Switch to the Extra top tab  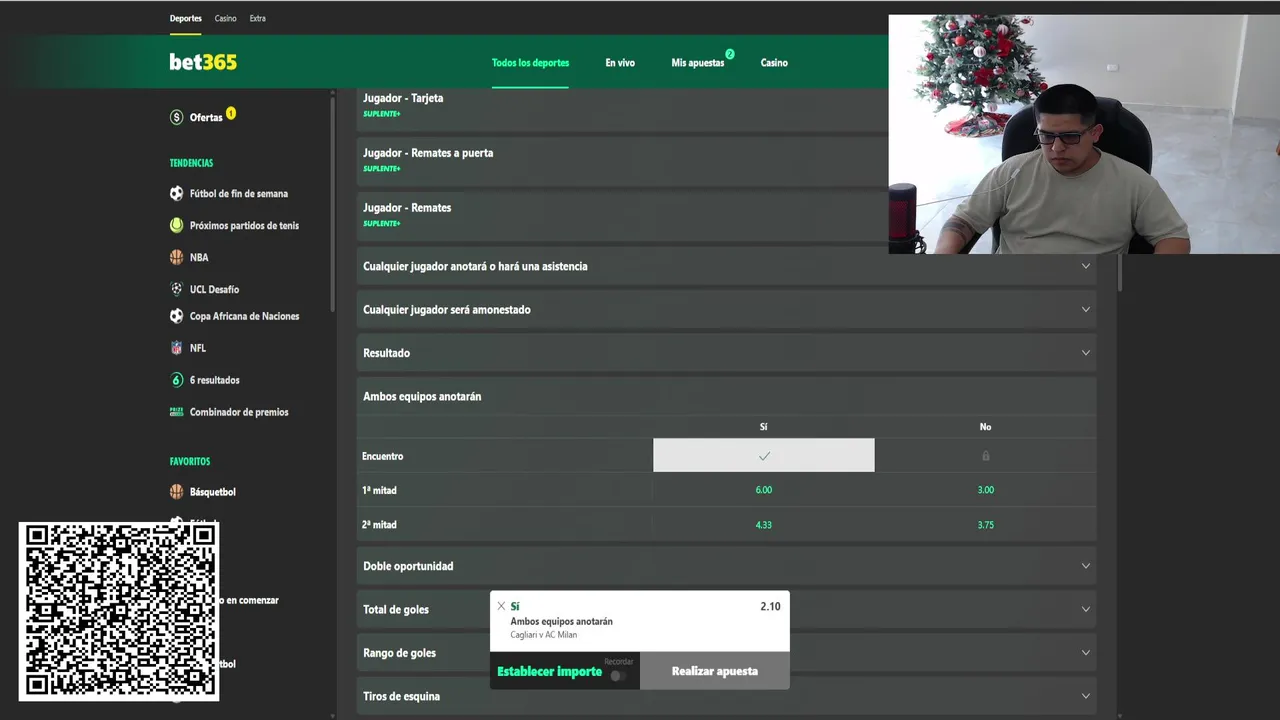click(257, 18)
